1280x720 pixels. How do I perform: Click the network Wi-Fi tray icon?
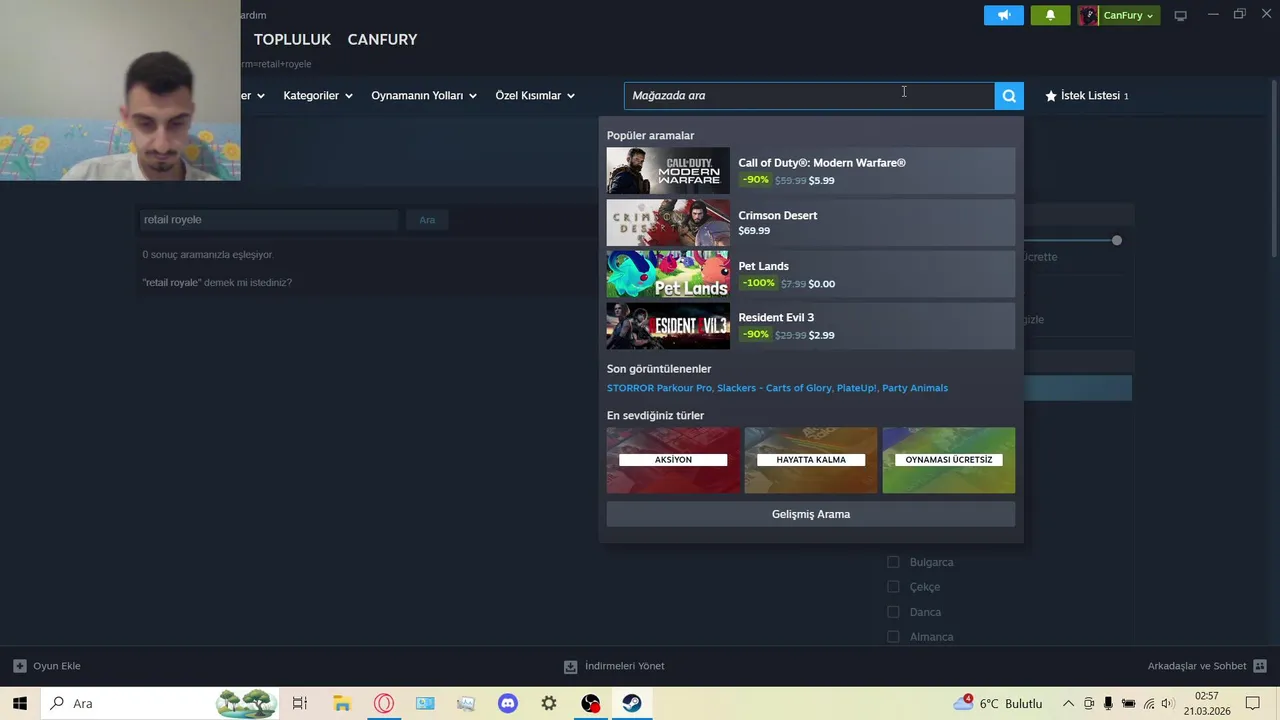click(x=1148, y=703)
